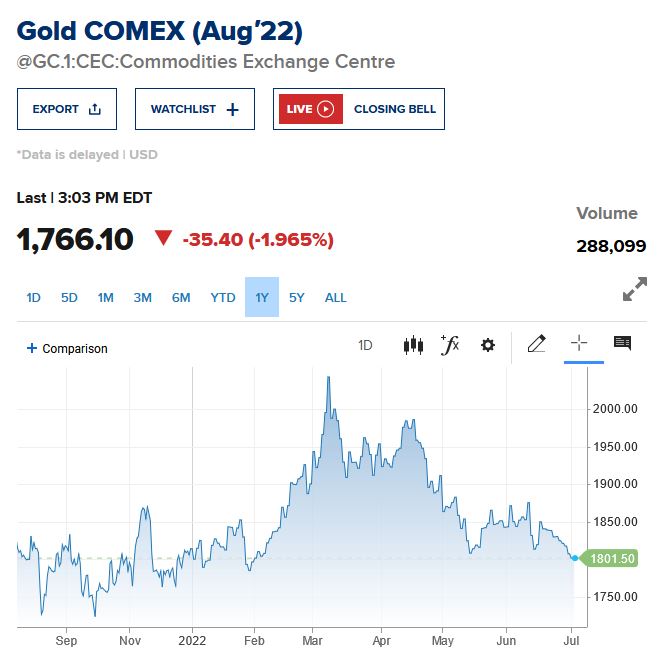This screenshot has width=661, height=656.
Task: Choose the 1M range tab
Action: tap(106, 297)
